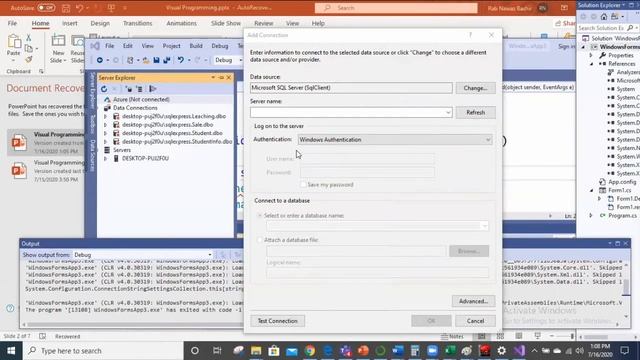Open the Design tab in PowerPoint
This screenshot has height=360, width=640.
[100, 23]
